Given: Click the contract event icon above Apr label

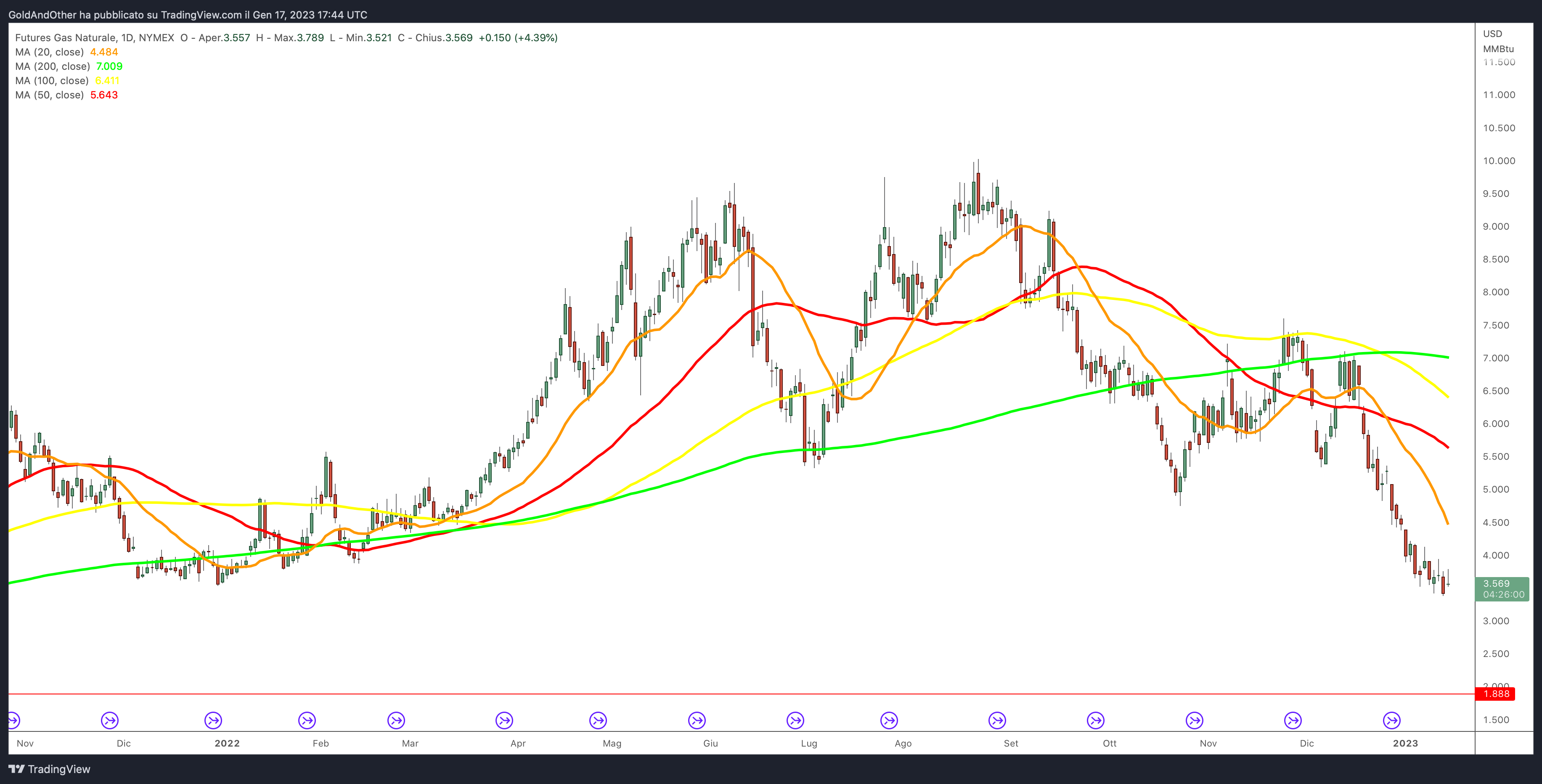Looking at the screenshot, I should (505, 720).
